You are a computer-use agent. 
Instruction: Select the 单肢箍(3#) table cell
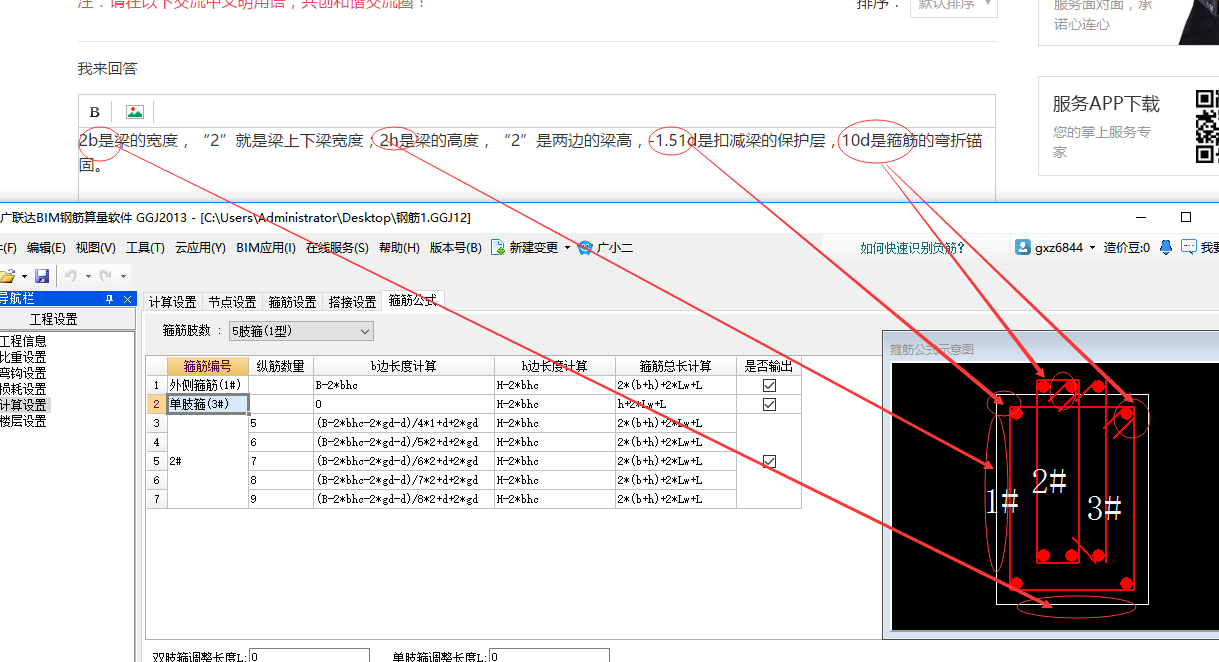(207, 404)
